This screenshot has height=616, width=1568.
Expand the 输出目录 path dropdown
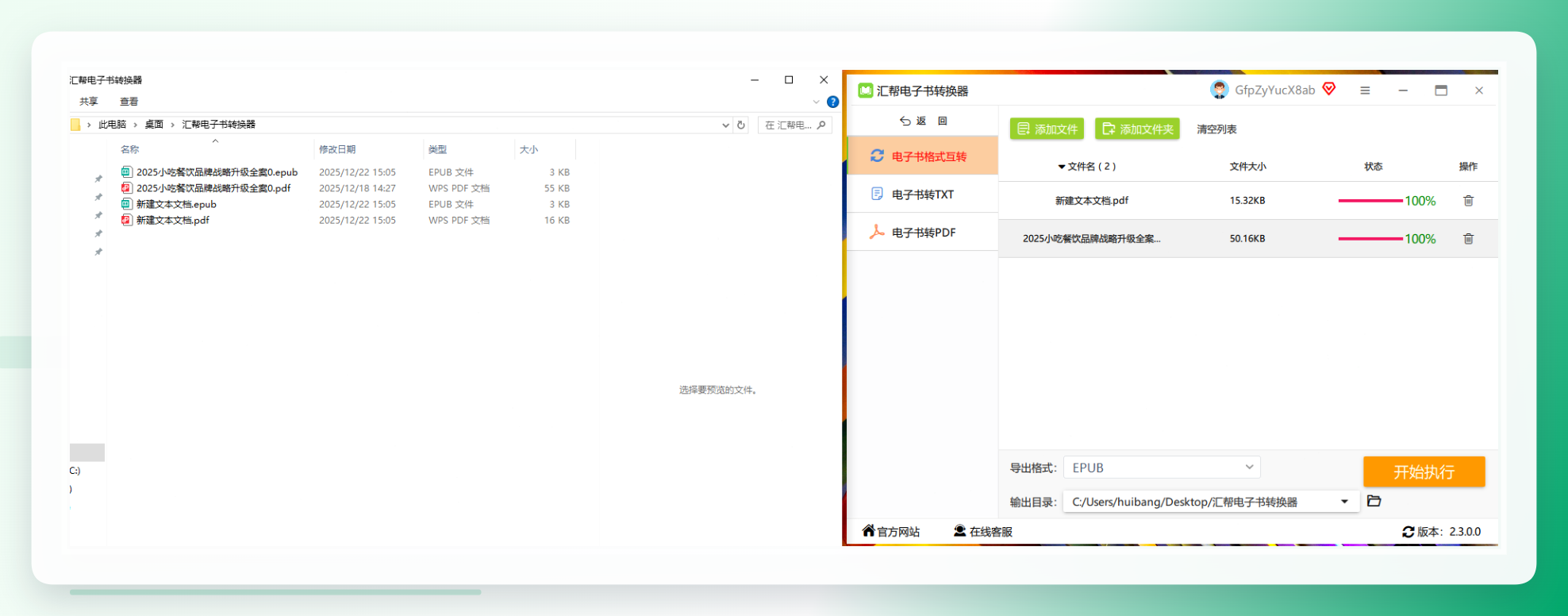click(x=1345, y=502)
